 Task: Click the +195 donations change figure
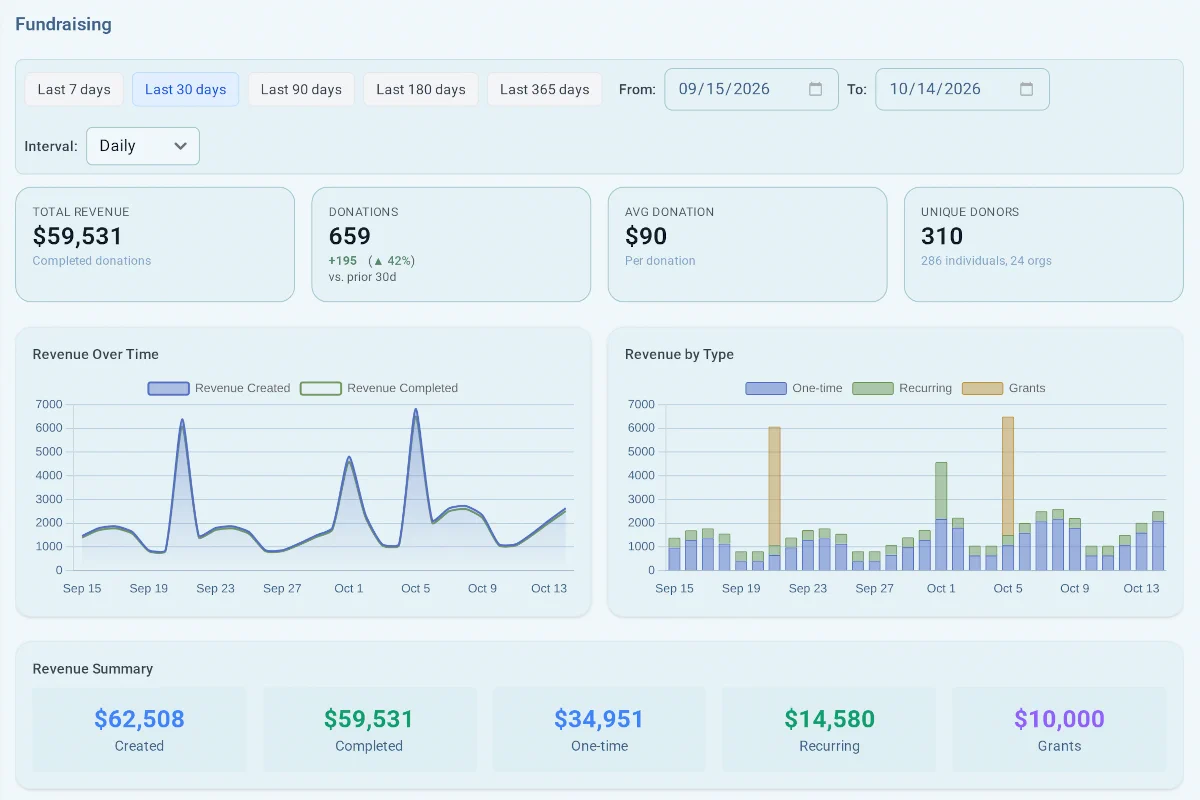tap(343, 261)
